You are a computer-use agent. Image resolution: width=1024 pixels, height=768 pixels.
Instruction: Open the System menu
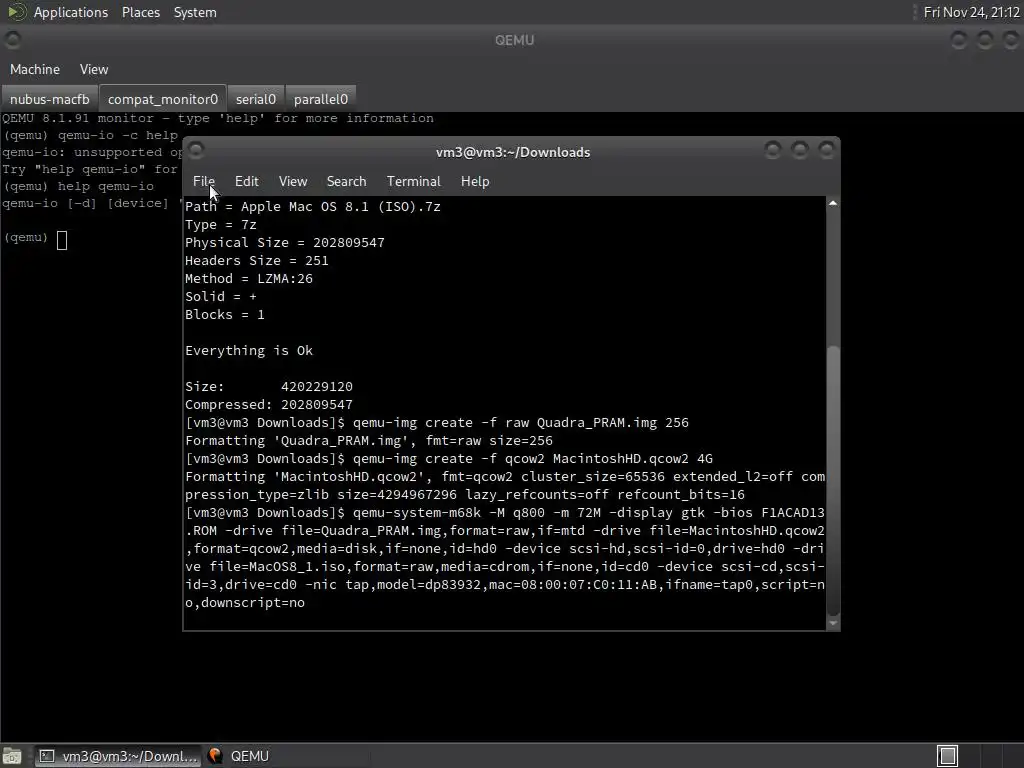point(195,12)
